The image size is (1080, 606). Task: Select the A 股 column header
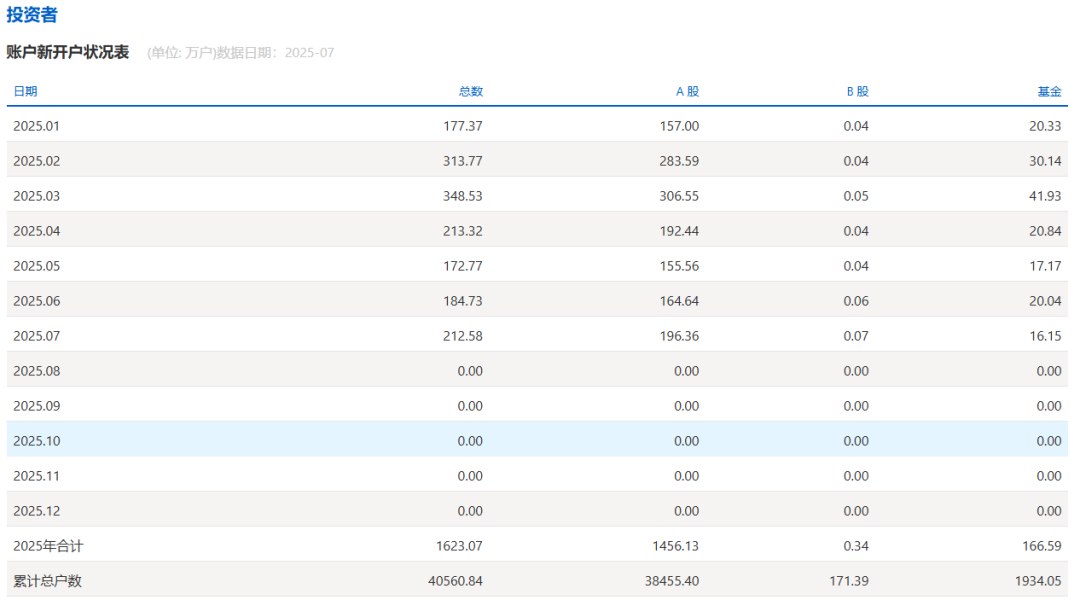(x=687, y=91)
